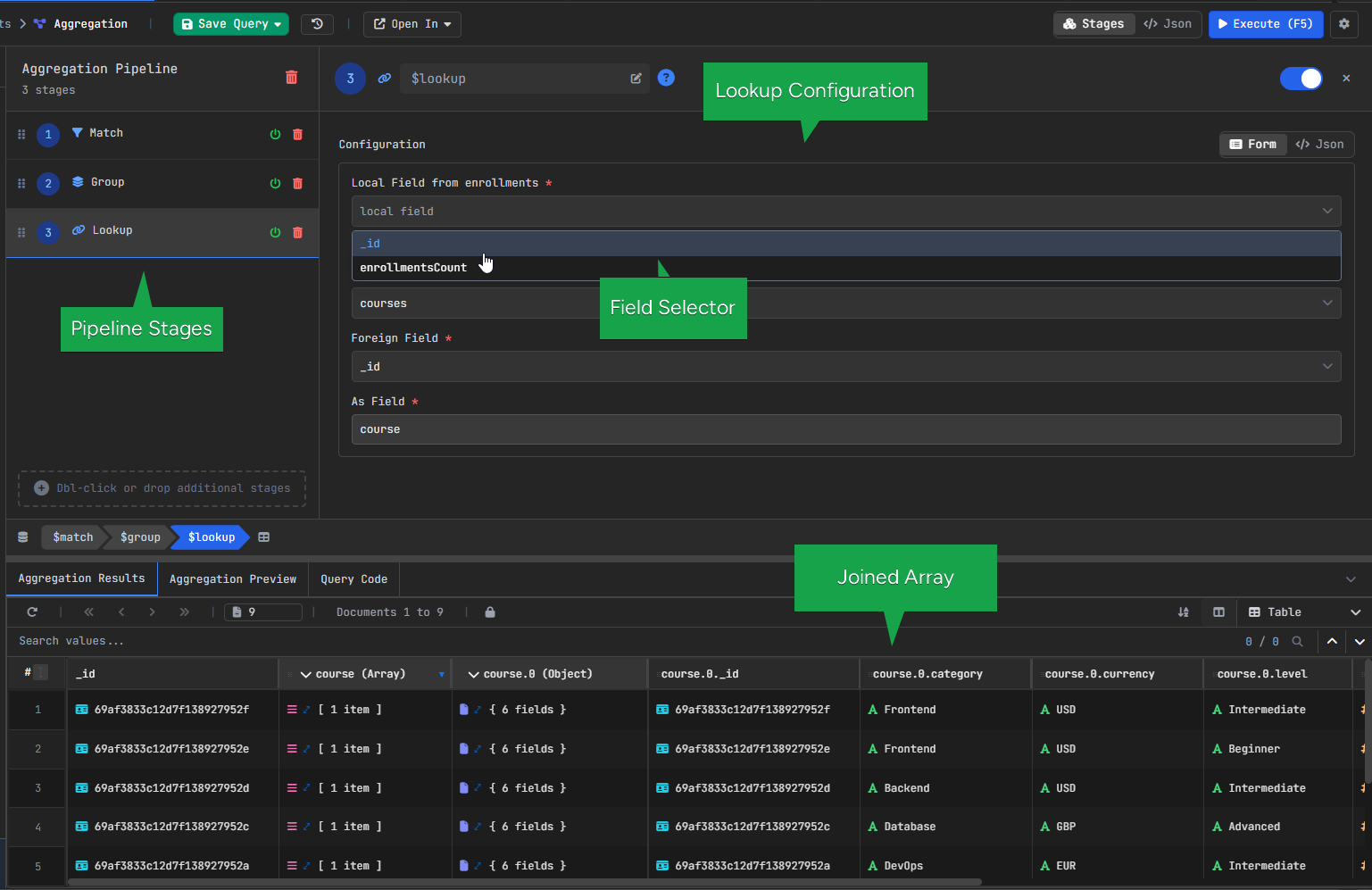Open the settings gear icon
The image size is (1372, 890).
click(1343, 24)
